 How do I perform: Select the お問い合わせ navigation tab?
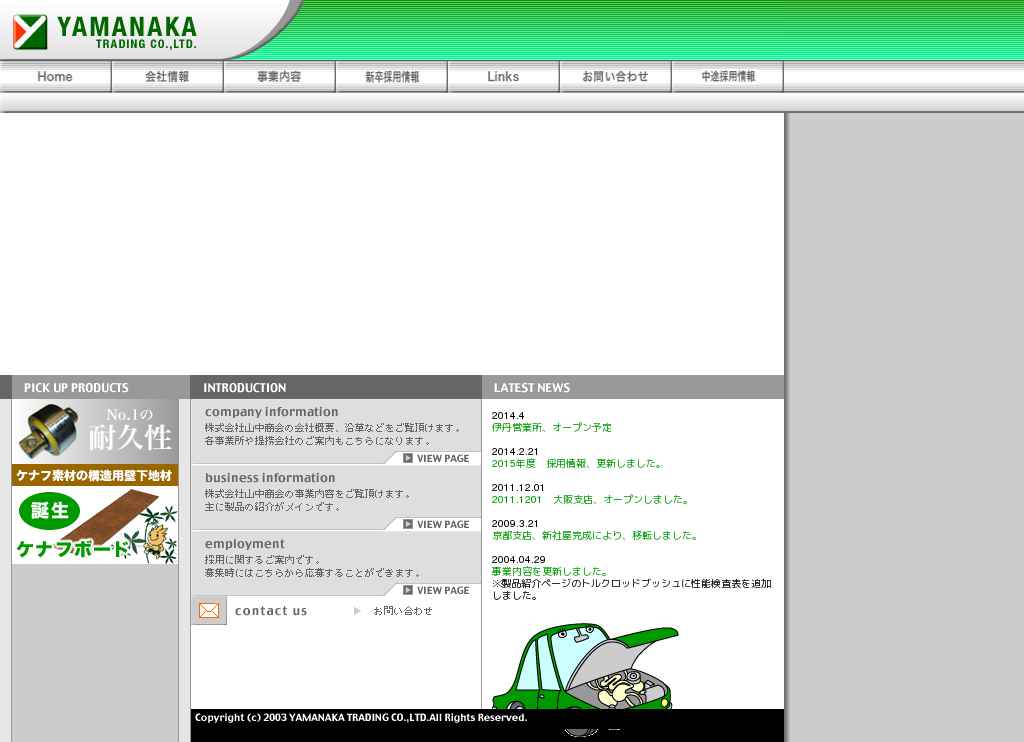[615, 77]
